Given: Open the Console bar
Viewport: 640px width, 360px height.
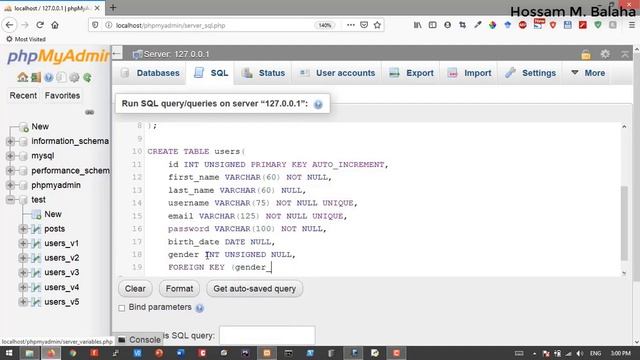Looking at the screenshot, I should [139, 340].
